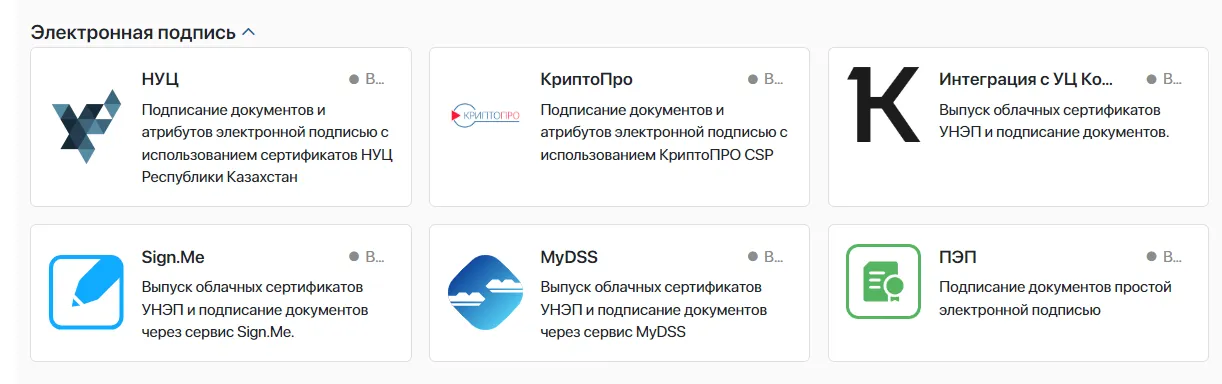Click the status indicator on Sign.Me card
Viewport: 1222px width, 384px height.
366,257
